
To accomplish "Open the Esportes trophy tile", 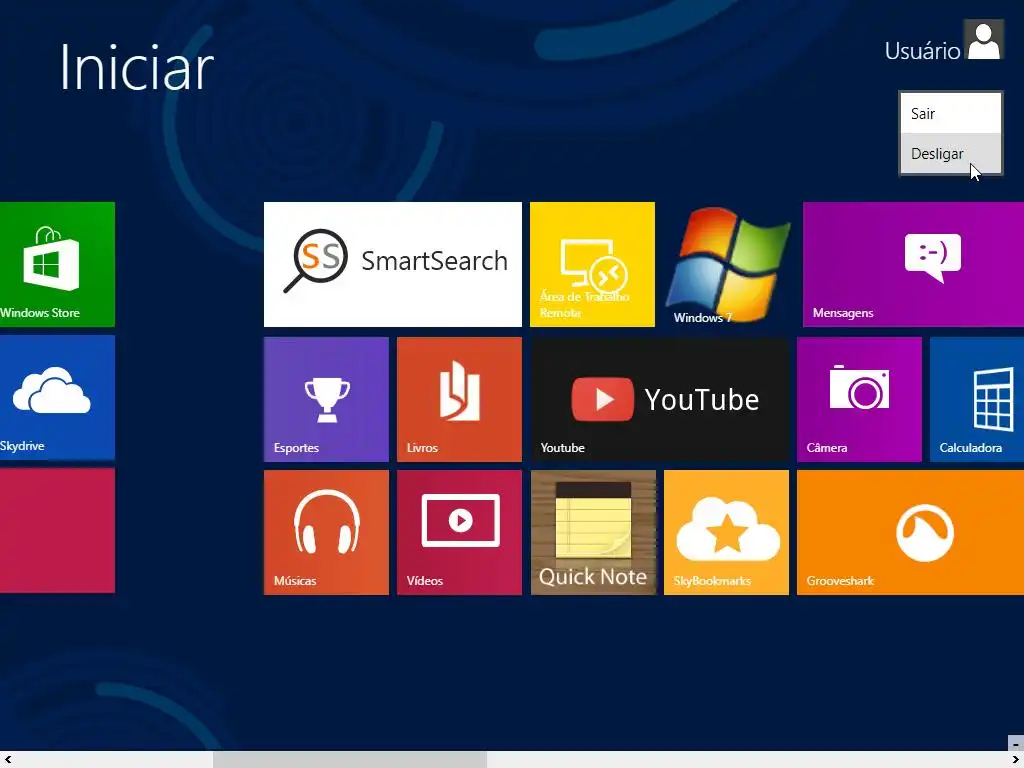I will click(326, 400).
